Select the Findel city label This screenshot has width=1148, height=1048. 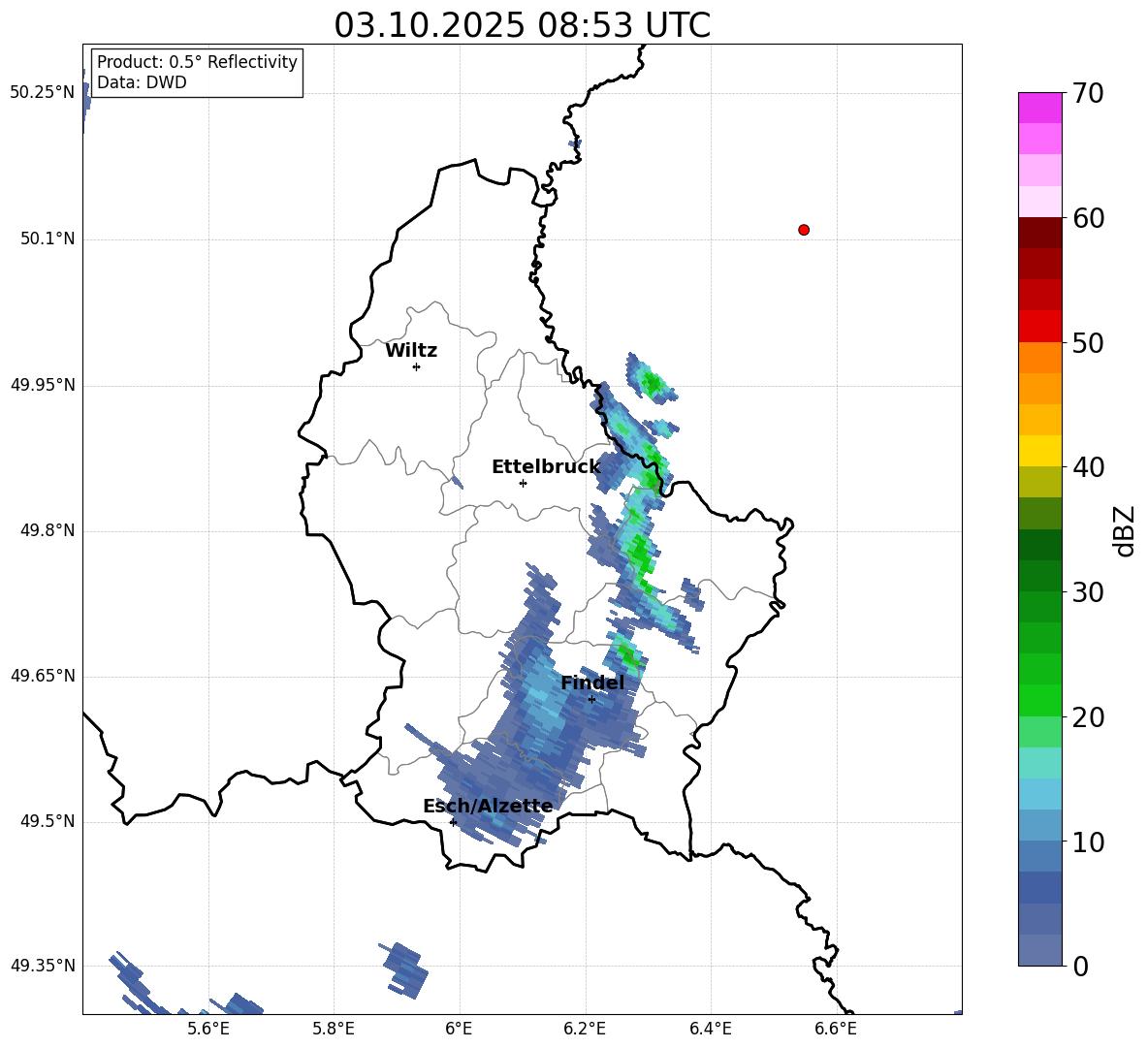pyautogui.click(x=592, y=683)
